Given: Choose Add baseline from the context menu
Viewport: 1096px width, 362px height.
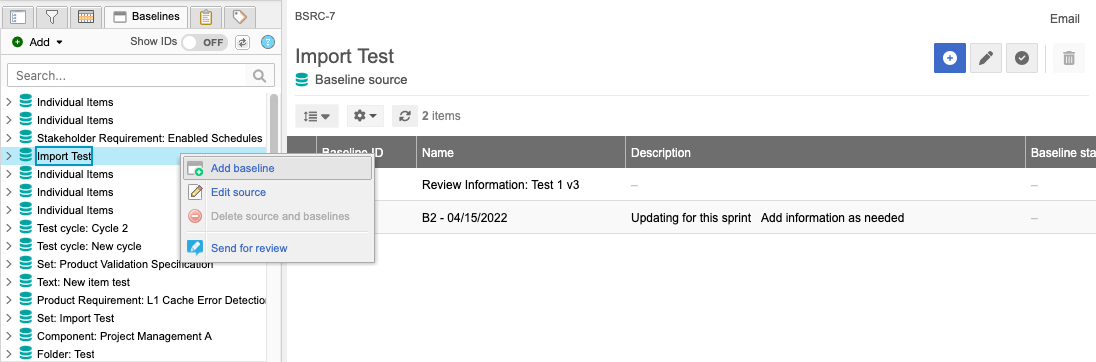Looking at the screenshot, I should tap(277, 168).
